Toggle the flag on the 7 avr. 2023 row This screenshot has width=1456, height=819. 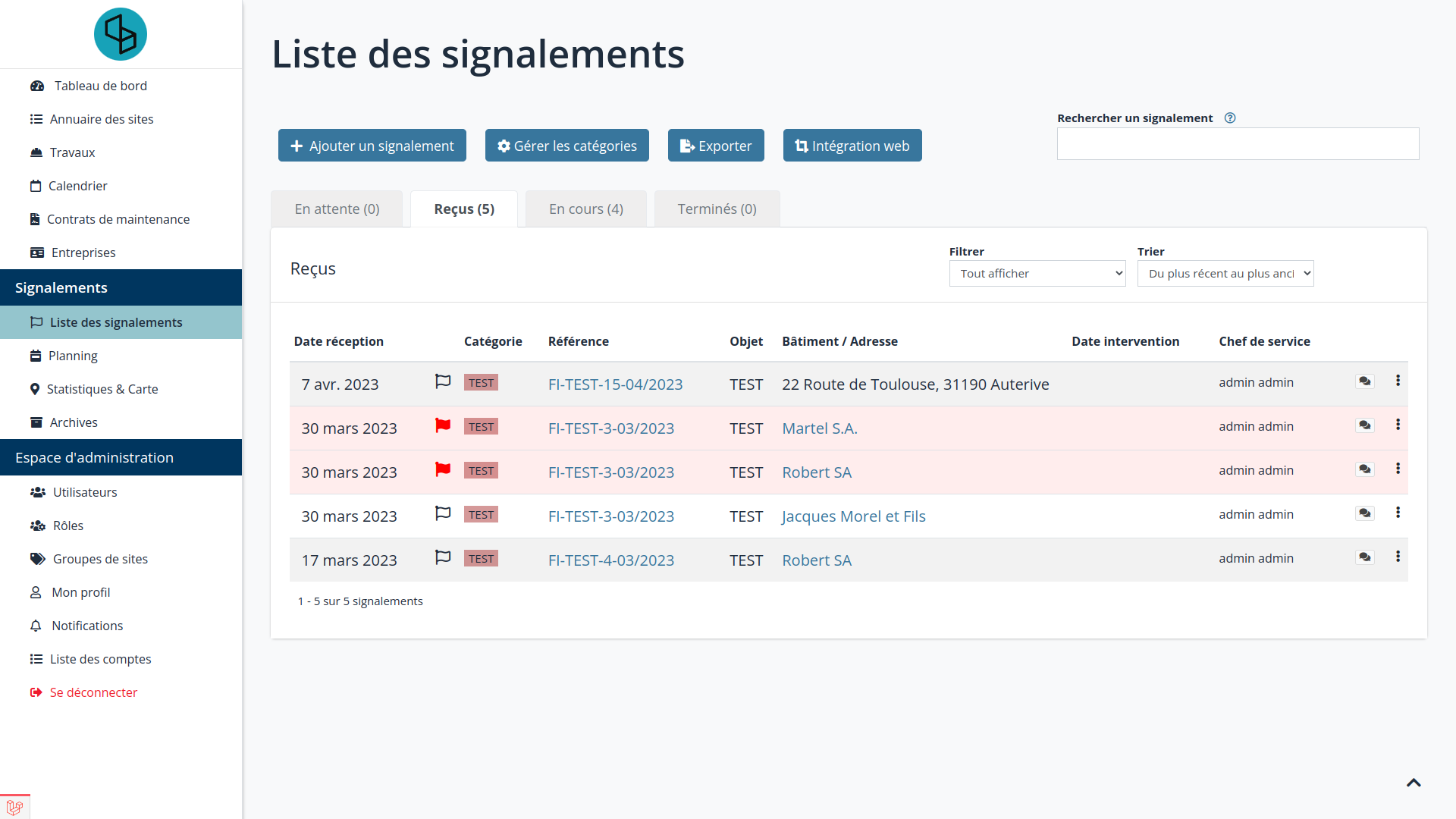tap(443, 381)
